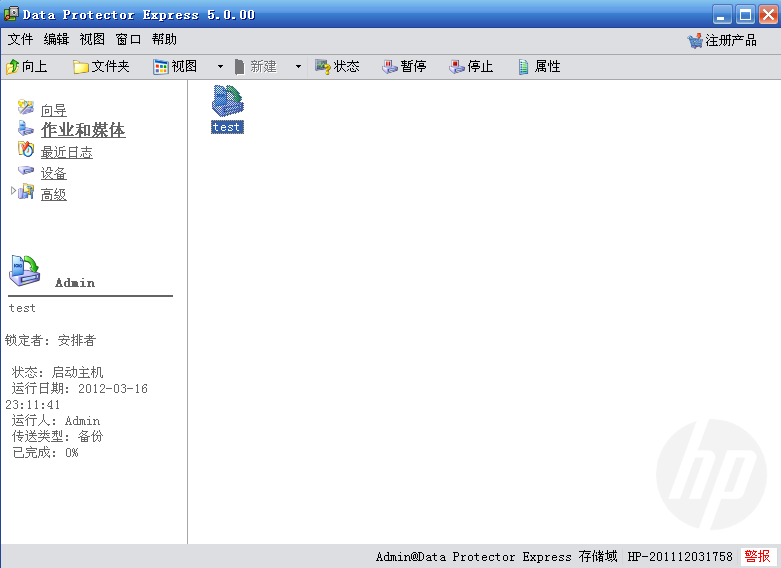Viewport: 781px width, 568px height.
Task: Click the test label under the job icon
Action: point(227,127)
